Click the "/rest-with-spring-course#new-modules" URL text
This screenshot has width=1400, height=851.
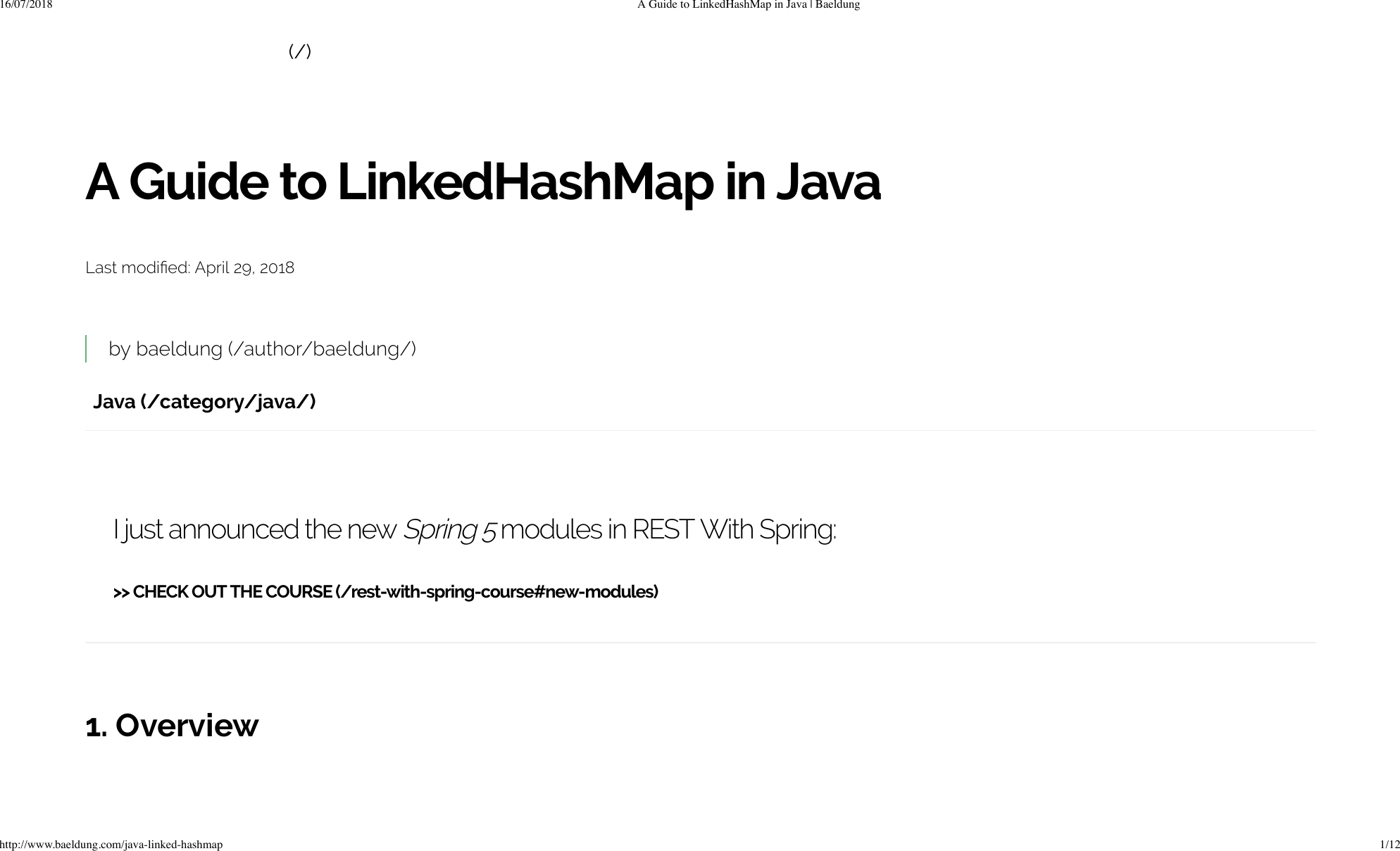496,592
